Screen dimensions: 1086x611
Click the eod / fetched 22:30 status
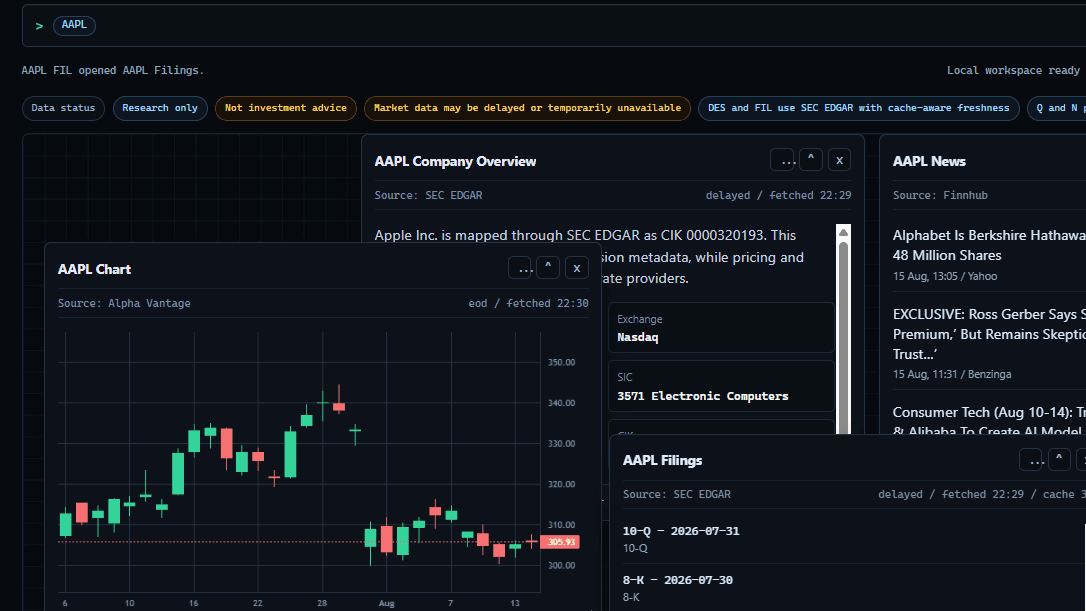coord(528,303)
